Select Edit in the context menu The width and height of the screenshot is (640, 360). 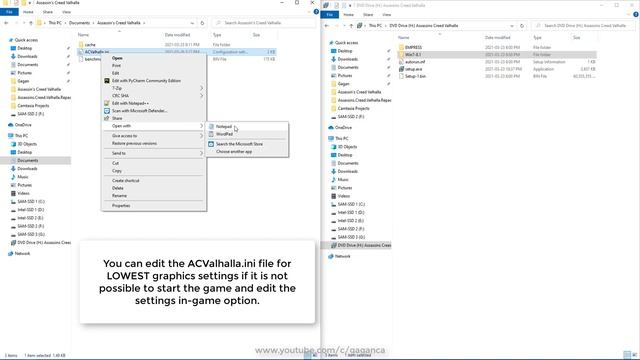[x=116, y=73]
